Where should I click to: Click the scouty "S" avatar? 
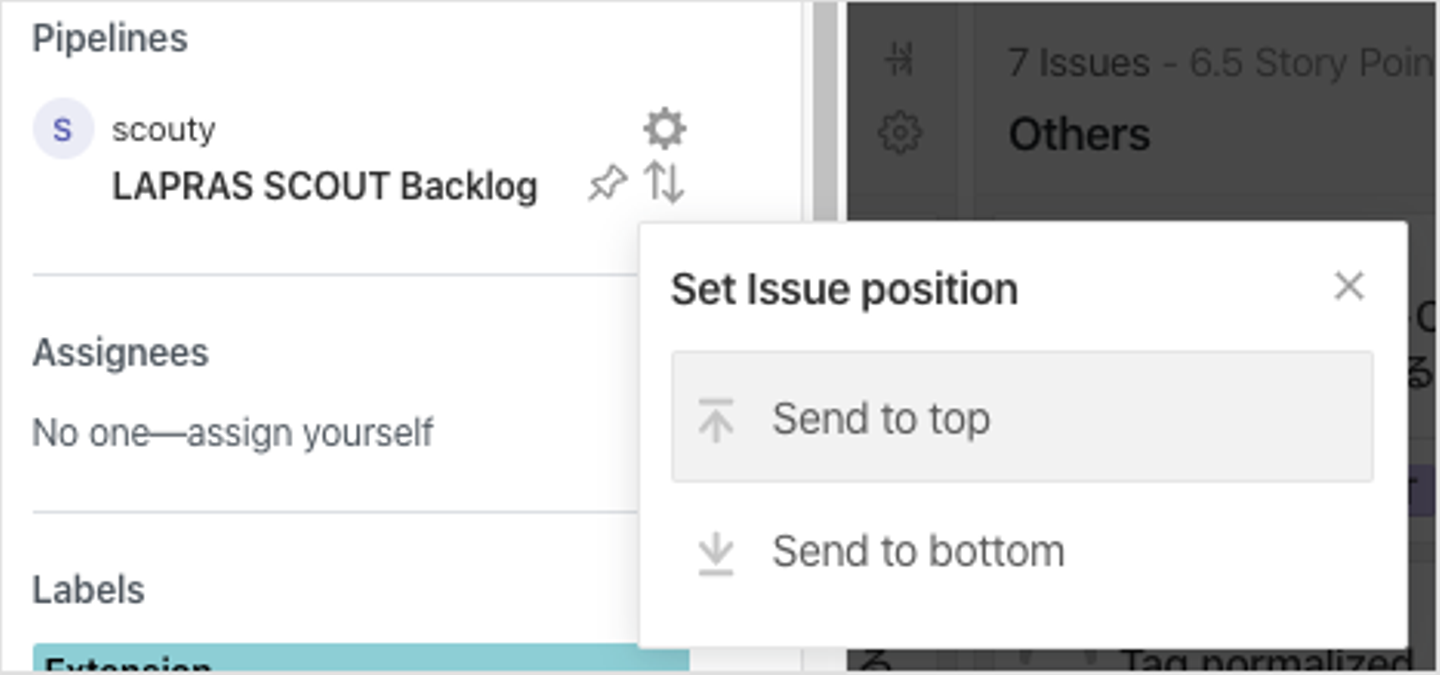coord(63,129)
